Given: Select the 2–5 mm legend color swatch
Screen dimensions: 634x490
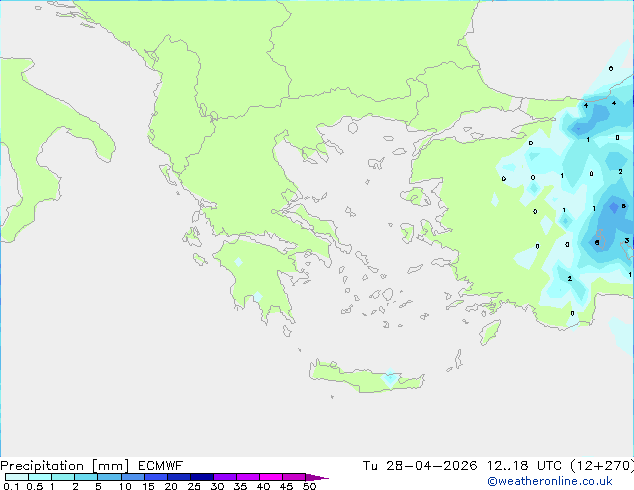Looking at the screenshot, I should pos(86,477).
